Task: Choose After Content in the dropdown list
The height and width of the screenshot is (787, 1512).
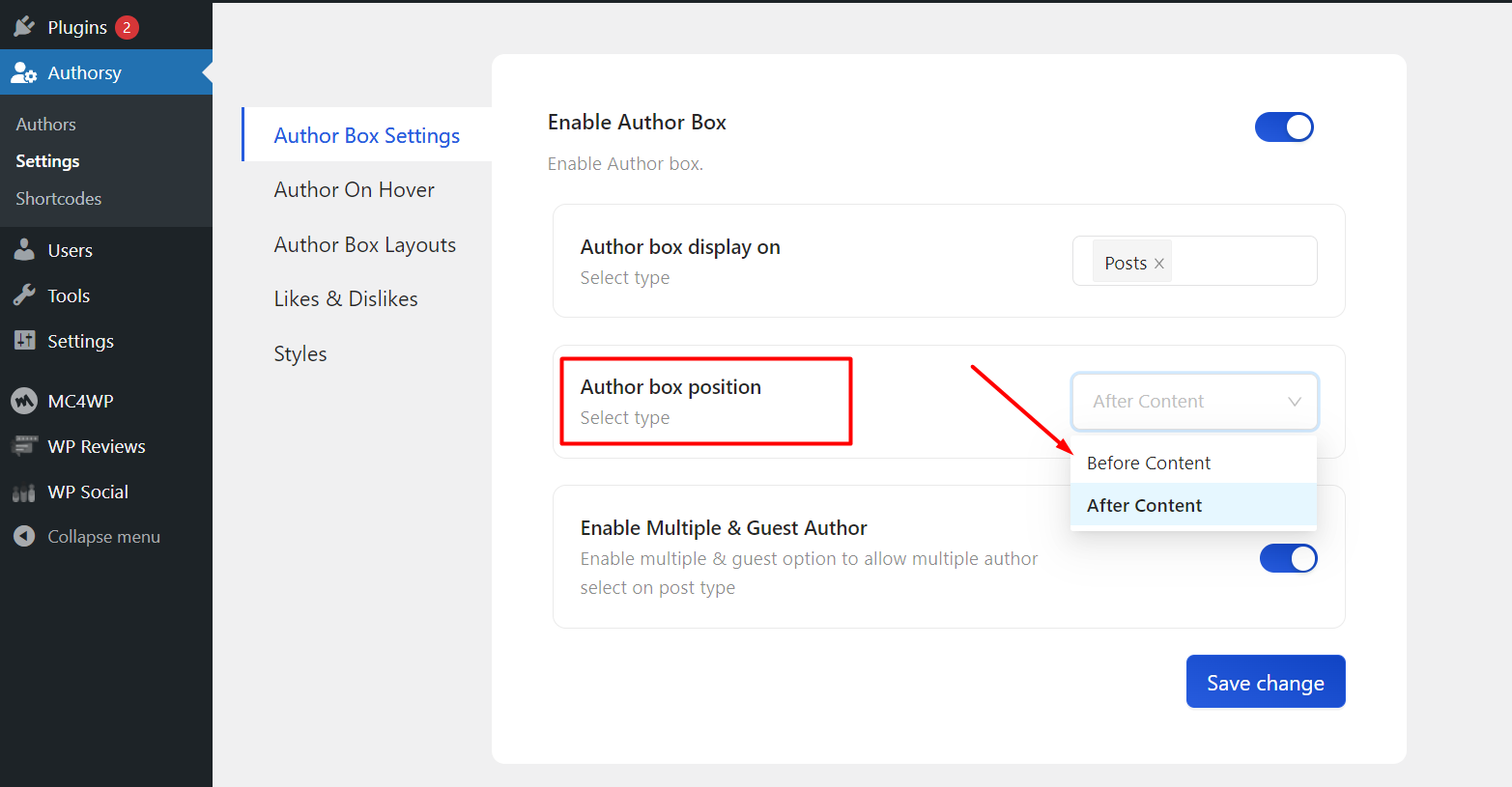Action: pyautogui.click(x=1144, y=504)
